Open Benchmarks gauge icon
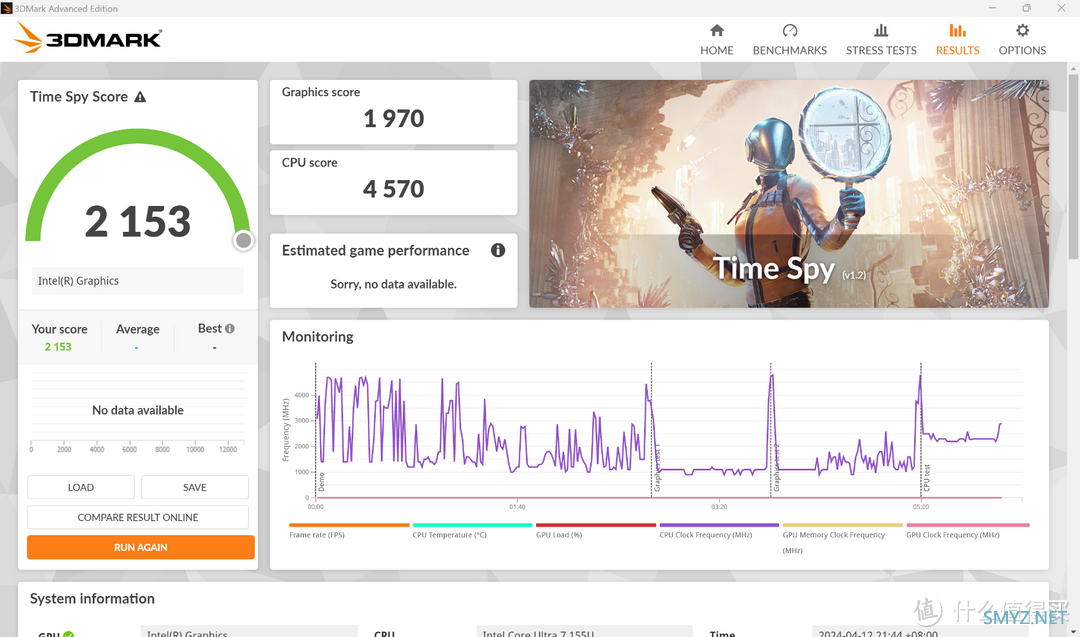Screen dimensions: 1080x637 pos(789,30)
